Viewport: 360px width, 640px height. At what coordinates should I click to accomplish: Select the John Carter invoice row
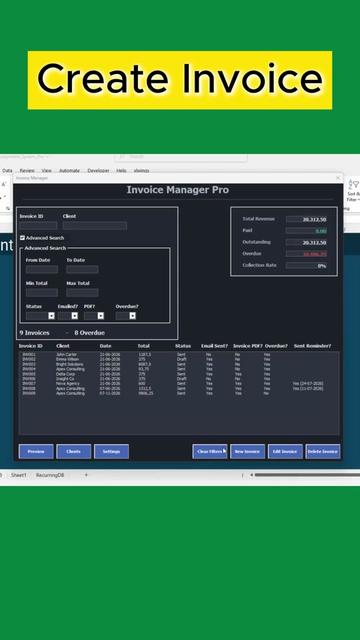[179, 355]
